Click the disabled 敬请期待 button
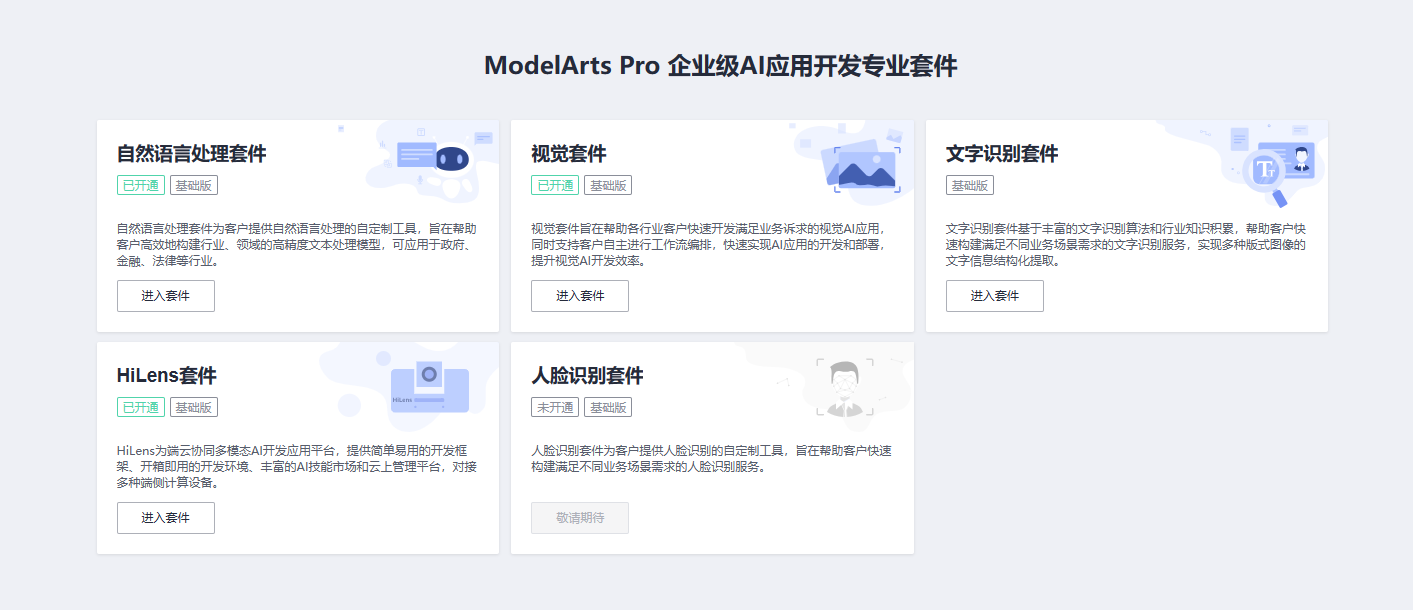This screenshot has height=613, width=1413. (580, 518)
